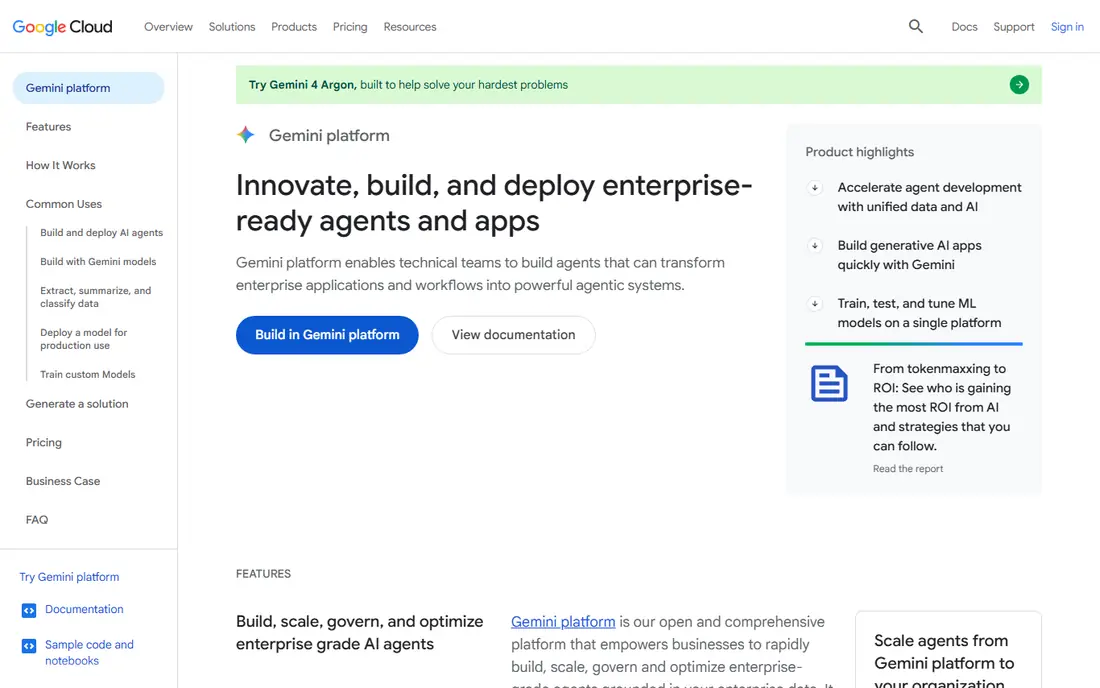This screenshot has height=688, width=1100.
Task: Click the 'From tokenmaxxing to ROI' report text
Action: click(x=941, y=407)
